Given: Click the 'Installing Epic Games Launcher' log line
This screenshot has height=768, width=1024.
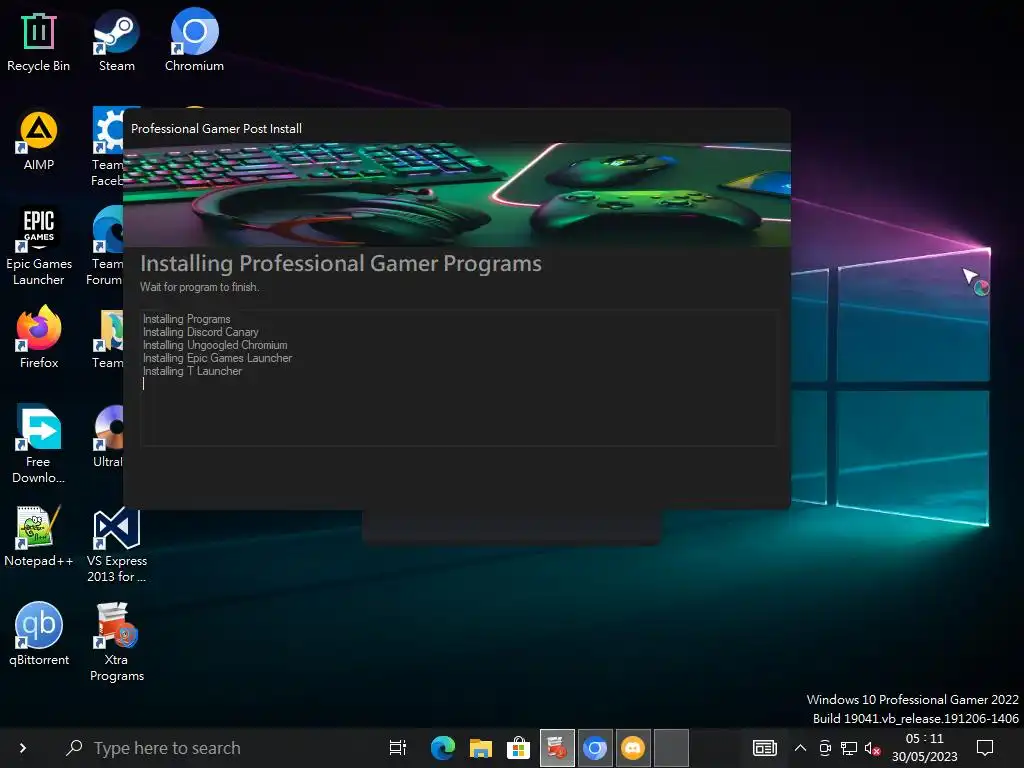Looking at the screenshot, I should point(217,358).
